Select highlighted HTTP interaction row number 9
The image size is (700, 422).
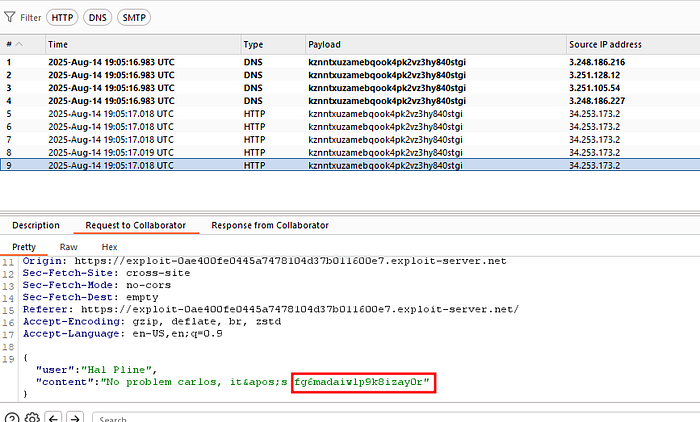(x=350, y=165)
